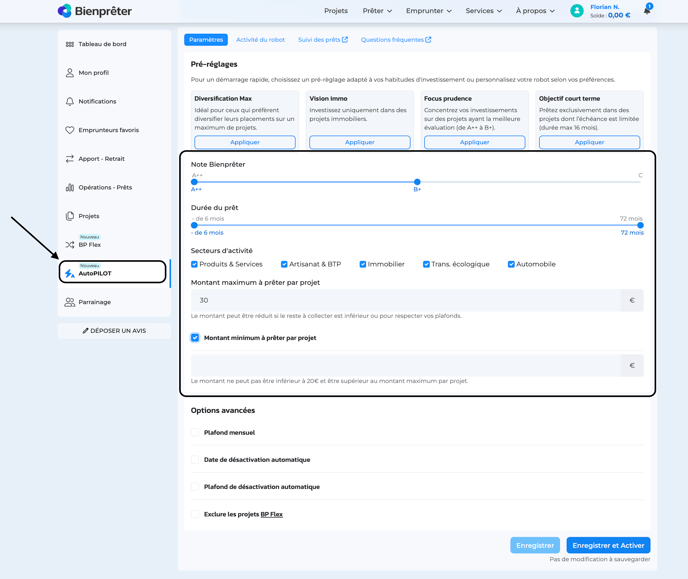This screenshot has width=688, height=579.
Task: Click the euro symbol of the minimum amount field
Action: point(632,365)
